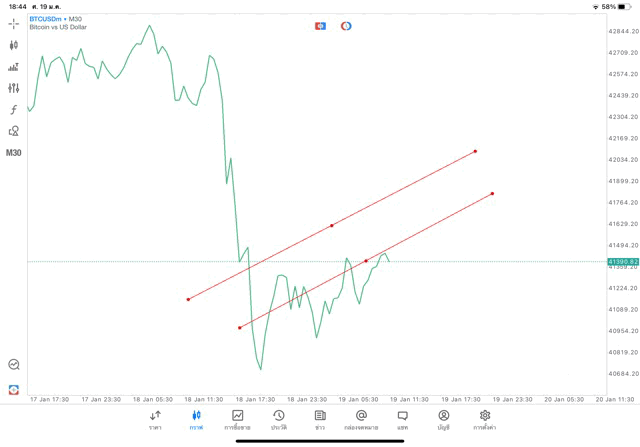Viewport: 640px width, 447px height.
Task: Open the indicators function icon
Action: point(14,110)
